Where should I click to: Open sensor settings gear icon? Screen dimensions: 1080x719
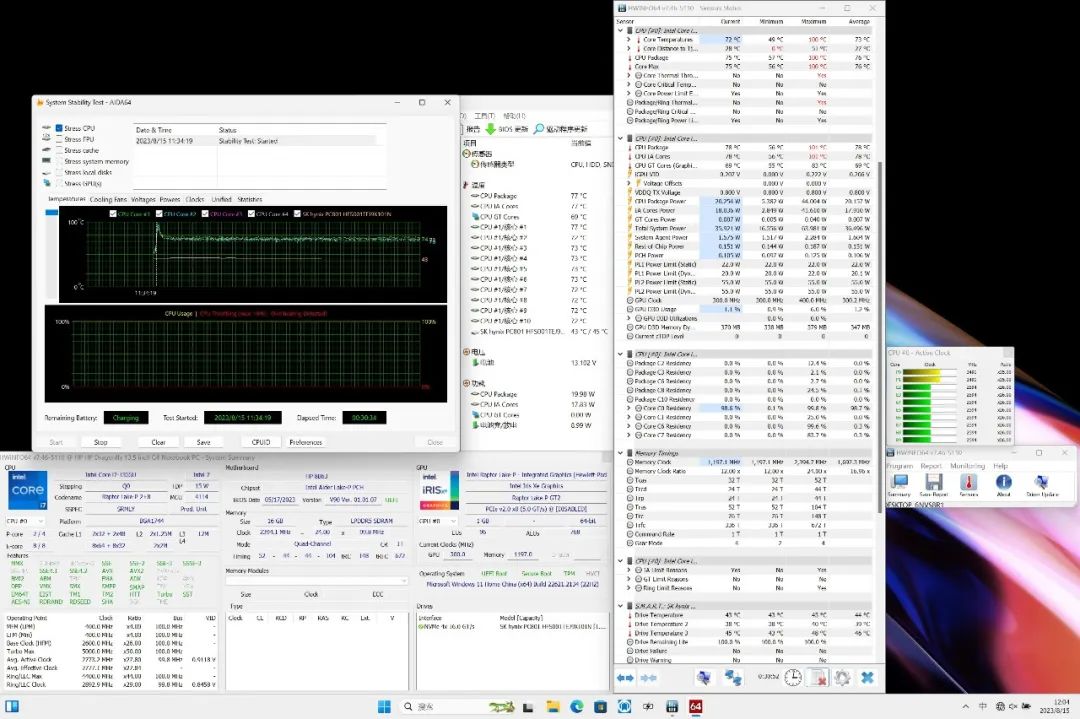coord(842,678)
